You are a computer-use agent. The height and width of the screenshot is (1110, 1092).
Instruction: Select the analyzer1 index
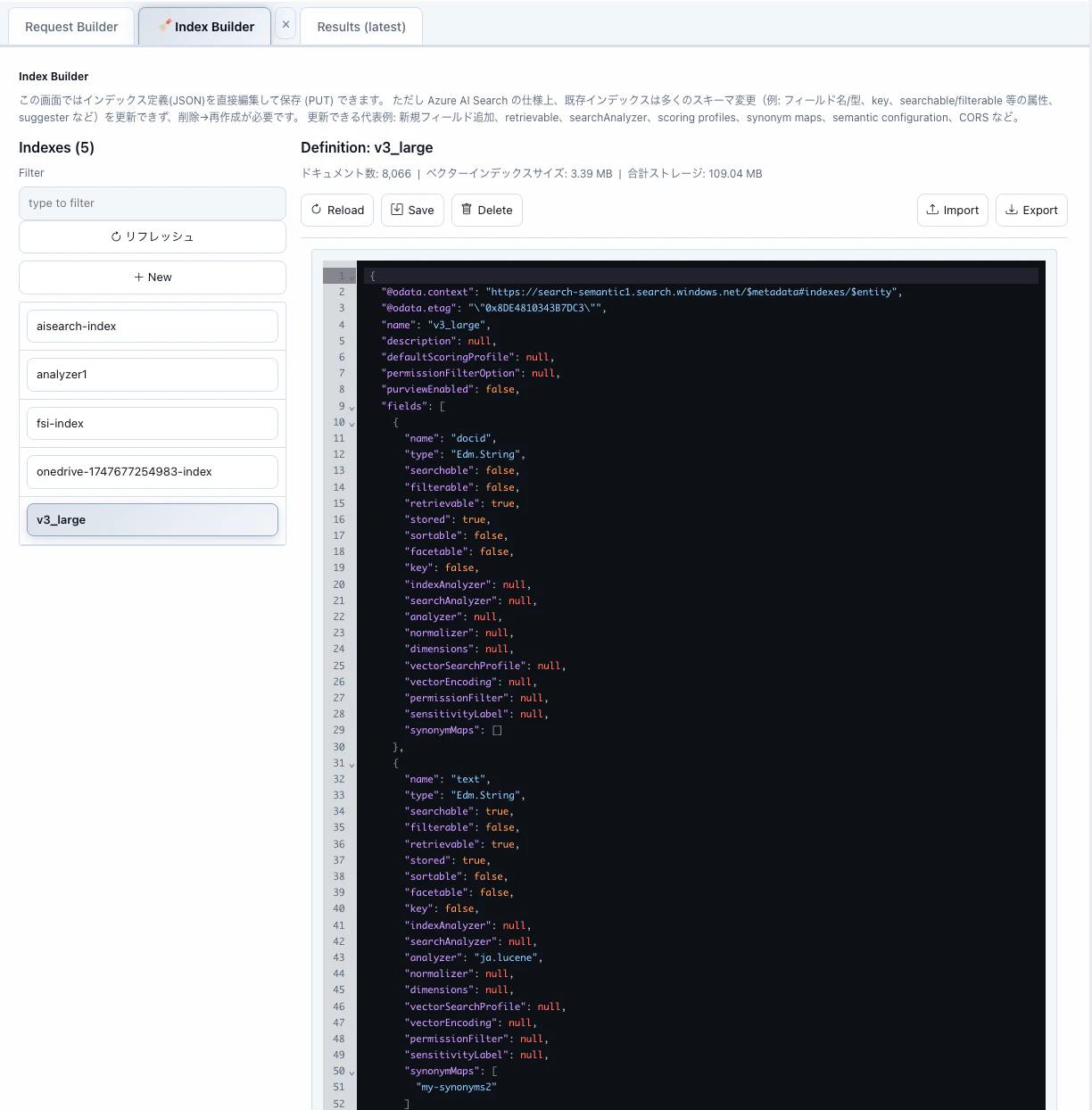click(x=153, y=374)
